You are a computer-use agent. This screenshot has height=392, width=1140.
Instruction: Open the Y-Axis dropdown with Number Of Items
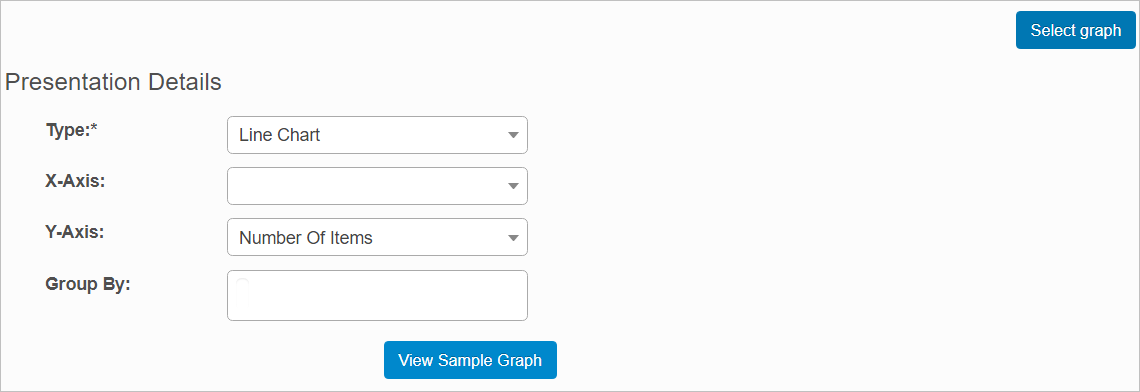click(377, 237)
